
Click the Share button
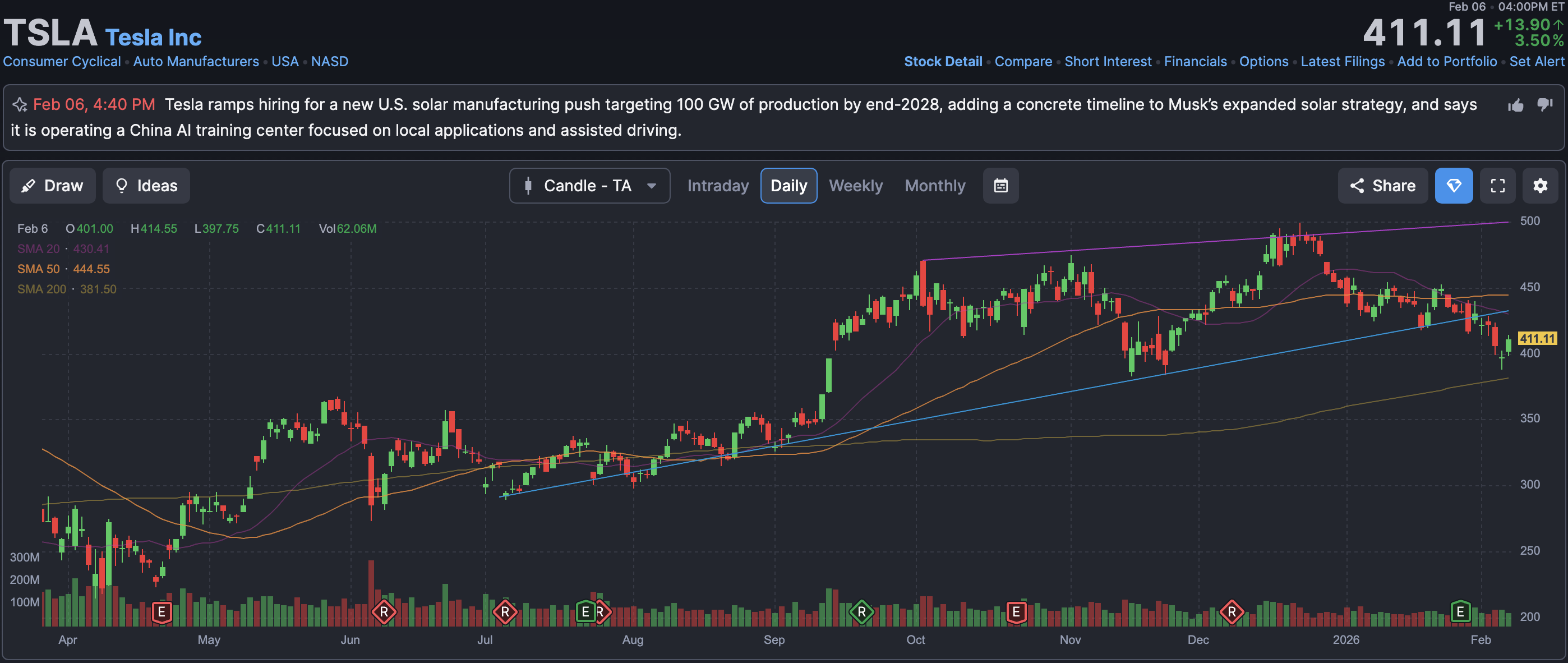click(1382, 186)
